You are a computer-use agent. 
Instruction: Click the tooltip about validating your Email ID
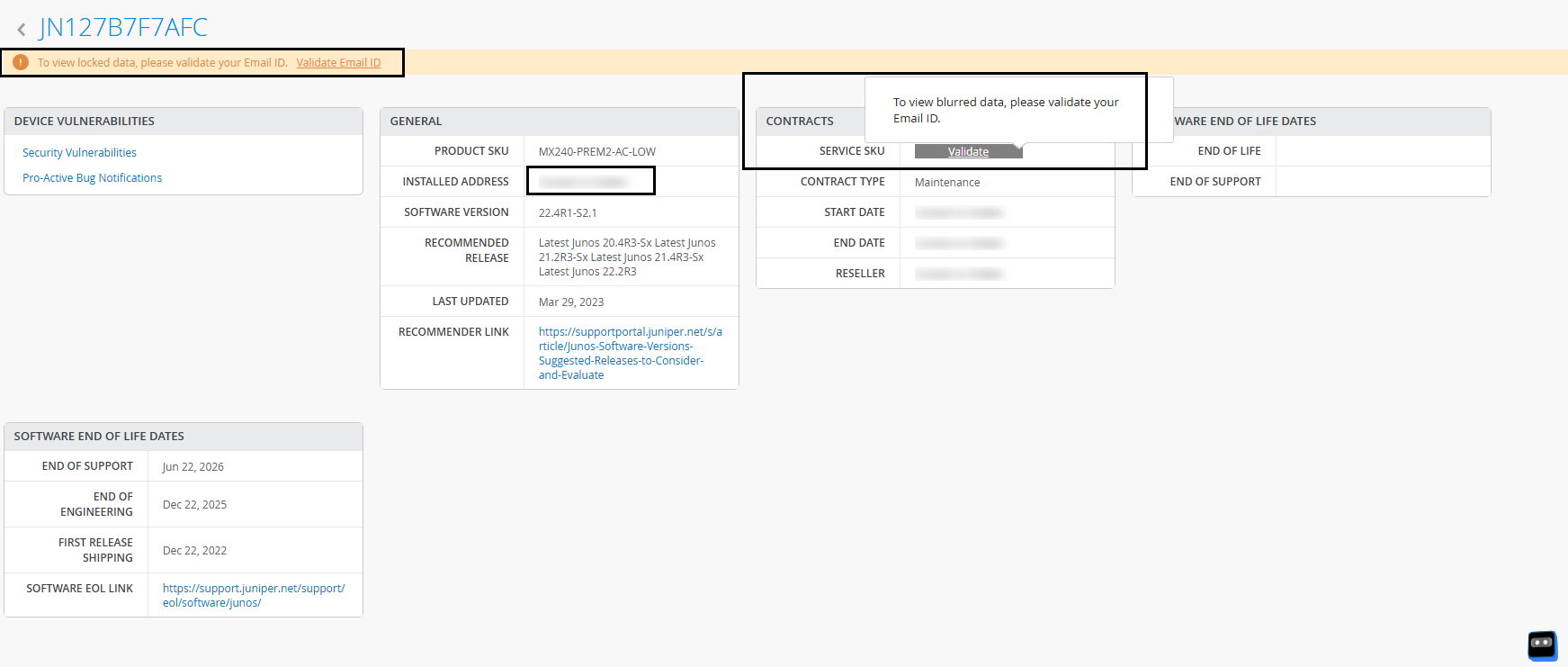[1019, 110]
